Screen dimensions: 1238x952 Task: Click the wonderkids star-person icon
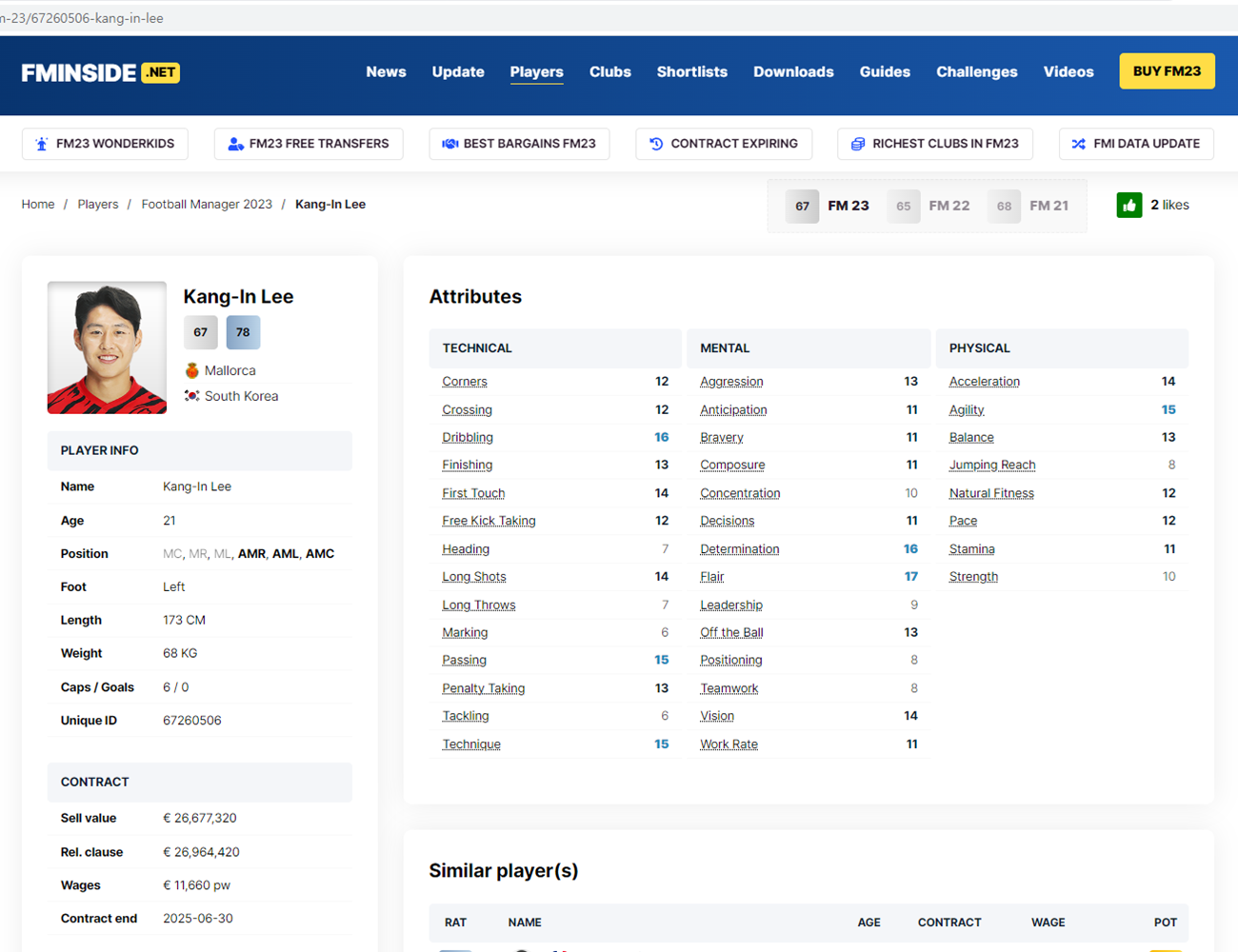pos(41,144)
